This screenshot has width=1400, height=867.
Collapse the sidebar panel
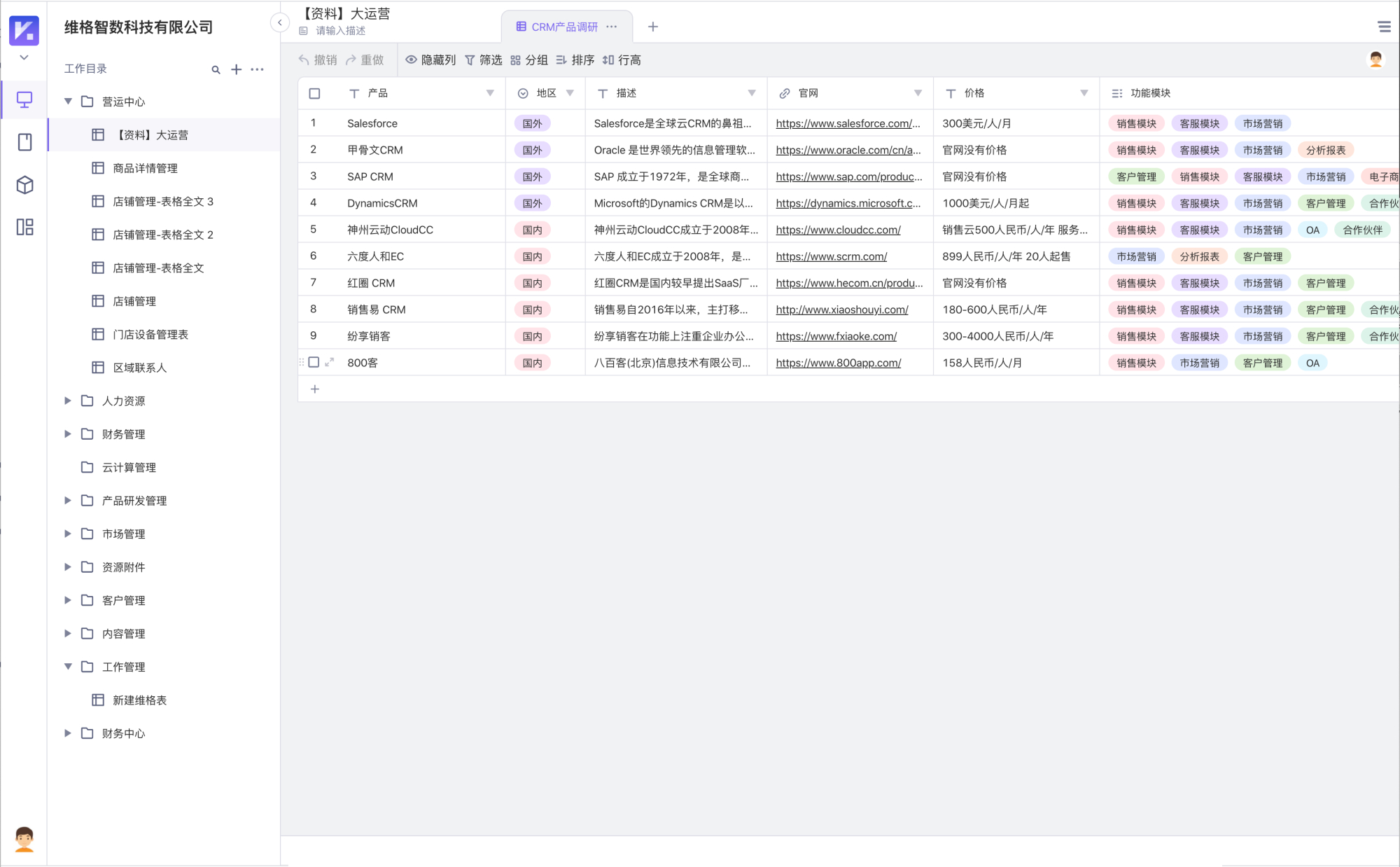(x=279, y=23)
